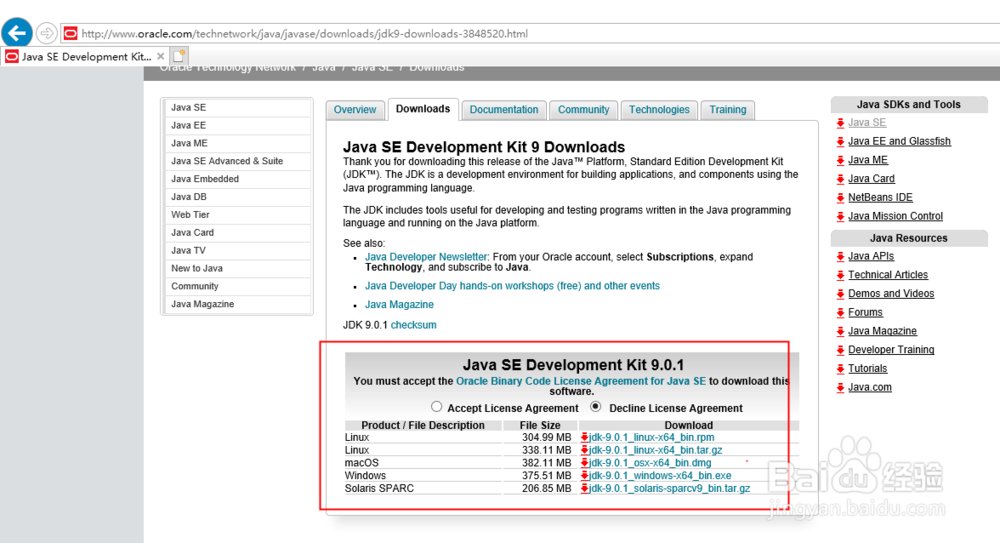Select the Java SE Development Kit browser tab

[x=85, y=56]
